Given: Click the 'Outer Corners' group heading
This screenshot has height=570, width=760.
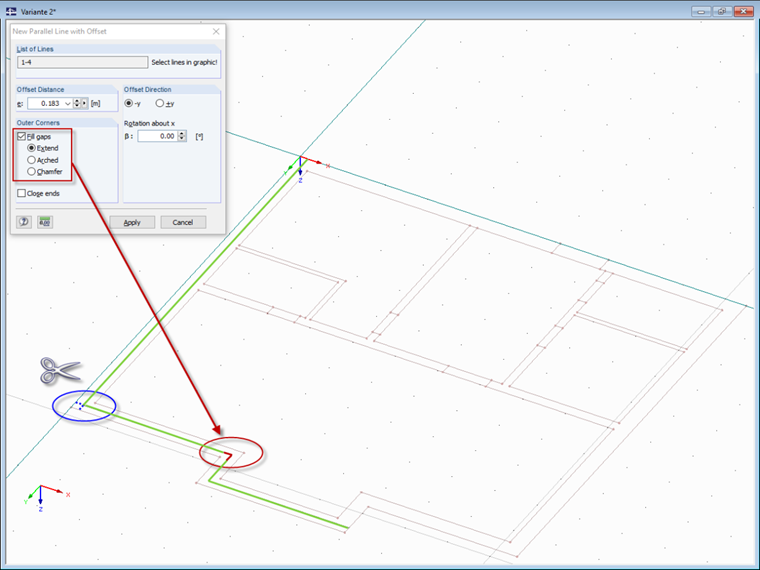Looking at the screenshot, I should click(38, 123).
